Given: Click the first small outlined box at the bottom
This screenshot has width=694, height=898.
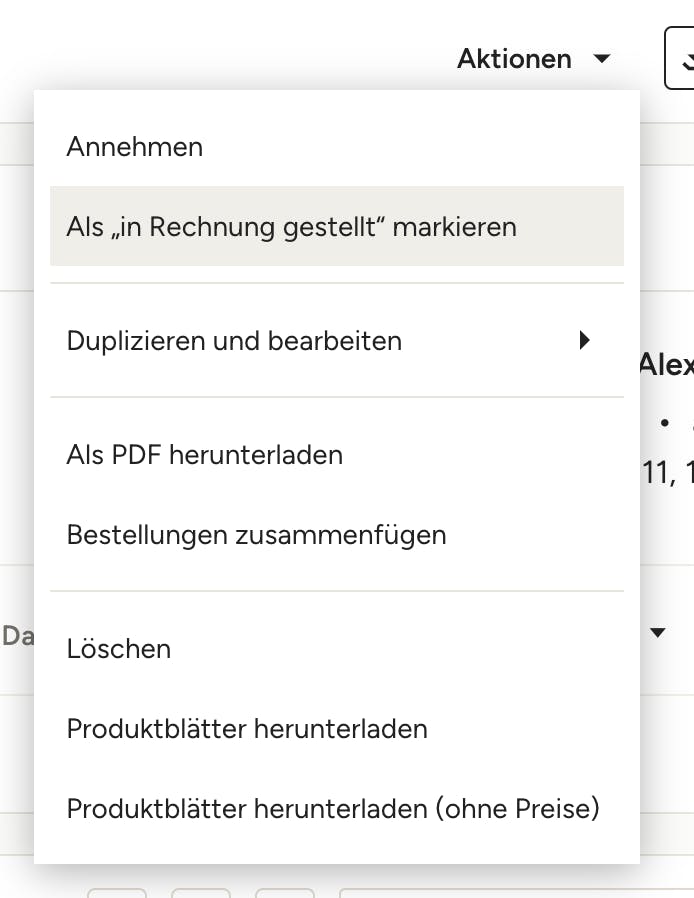Looking at the screenshot, I should click(x=117, y=893).
